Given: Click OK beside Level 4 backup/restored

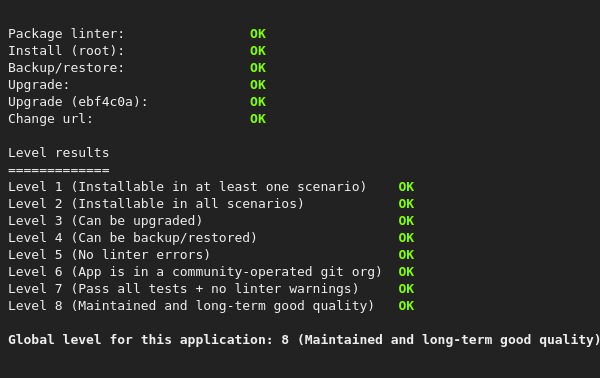Looking at the screenshot, I should [406, 238].
